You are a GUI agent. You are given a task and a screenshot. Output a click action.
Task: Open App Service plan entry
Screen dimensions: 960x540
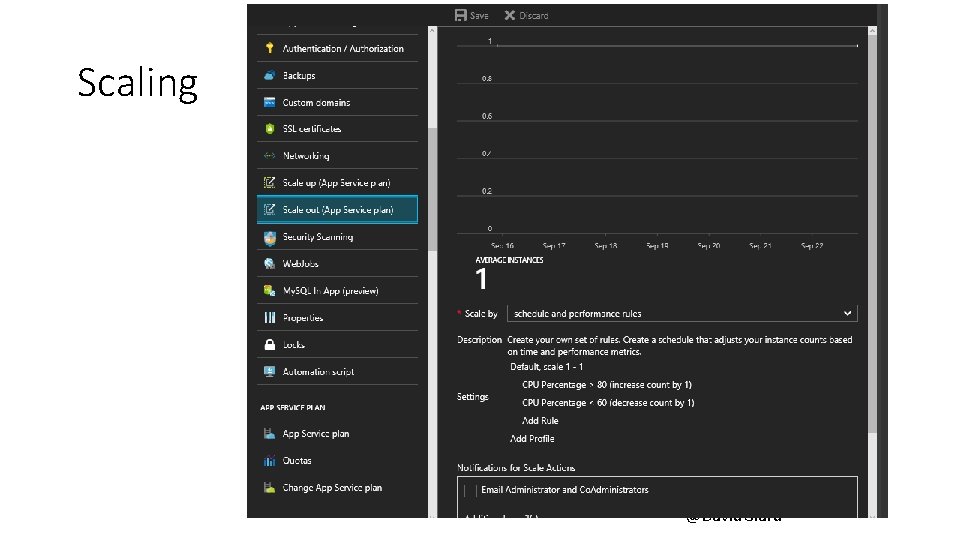(337, 433)
